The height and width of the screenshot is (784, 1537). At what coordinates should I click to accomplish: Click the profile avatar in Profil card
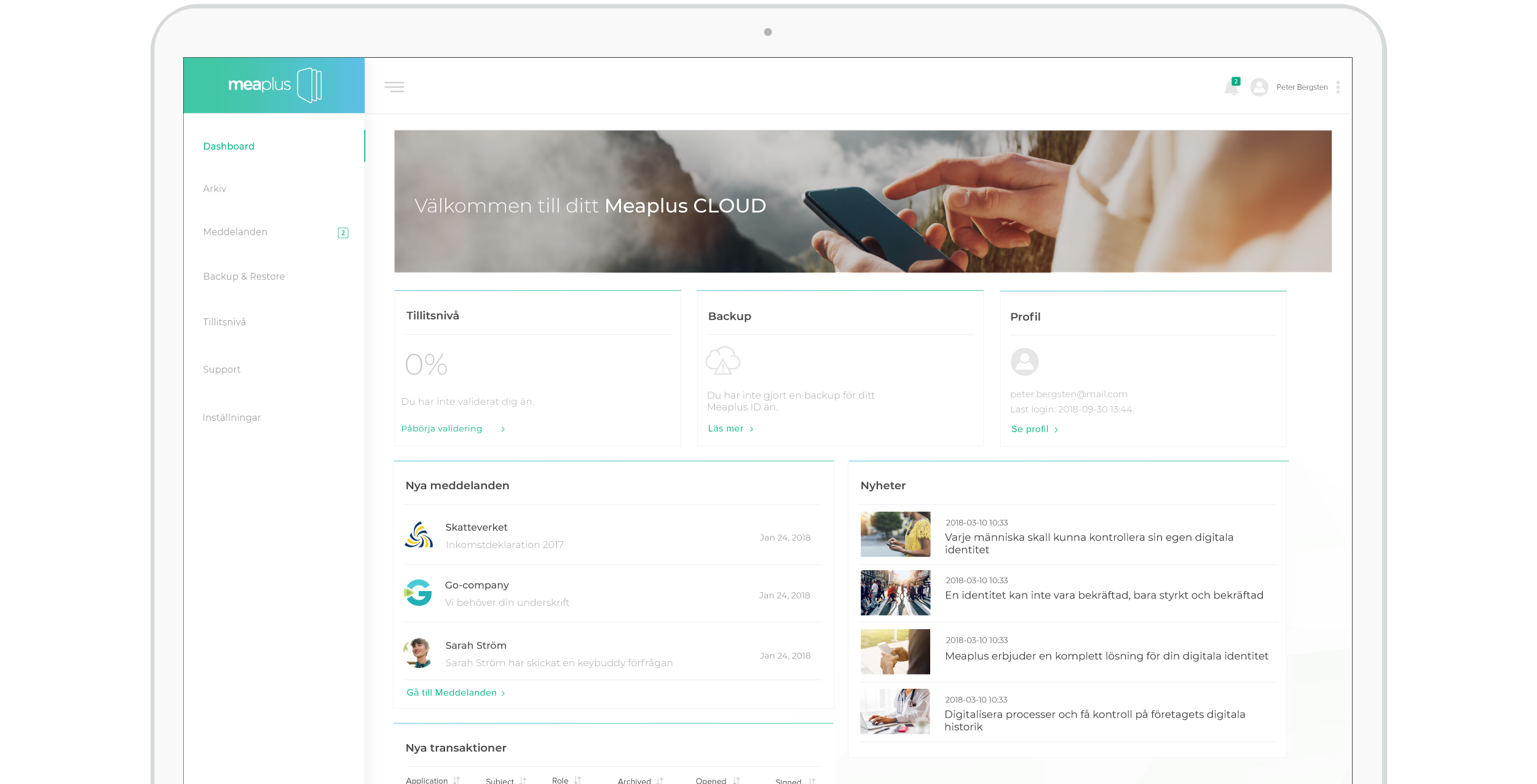[1024, 362]
